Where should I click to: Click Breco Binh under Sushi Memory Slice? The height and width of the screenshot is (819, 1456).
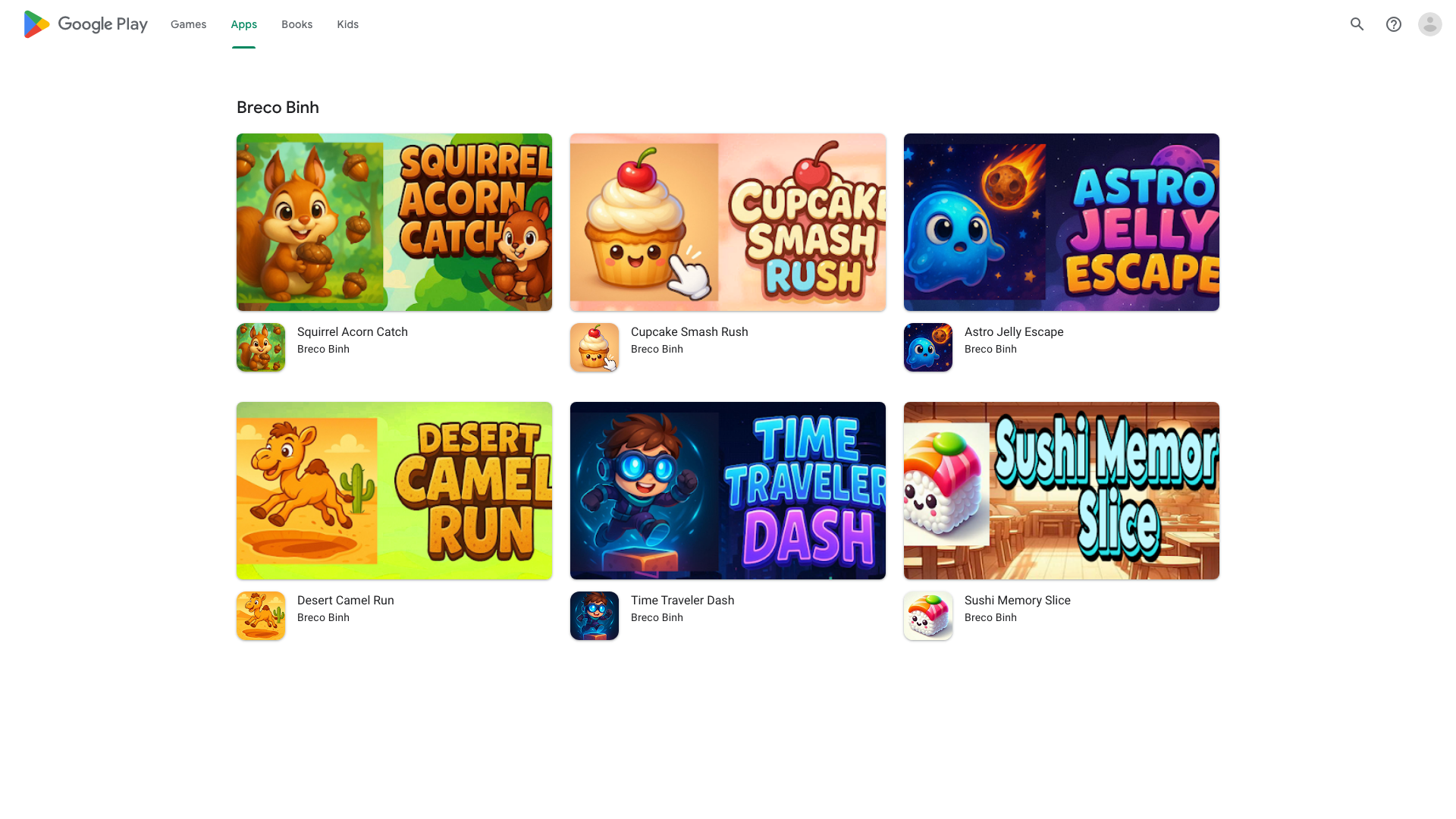point(991,618)
